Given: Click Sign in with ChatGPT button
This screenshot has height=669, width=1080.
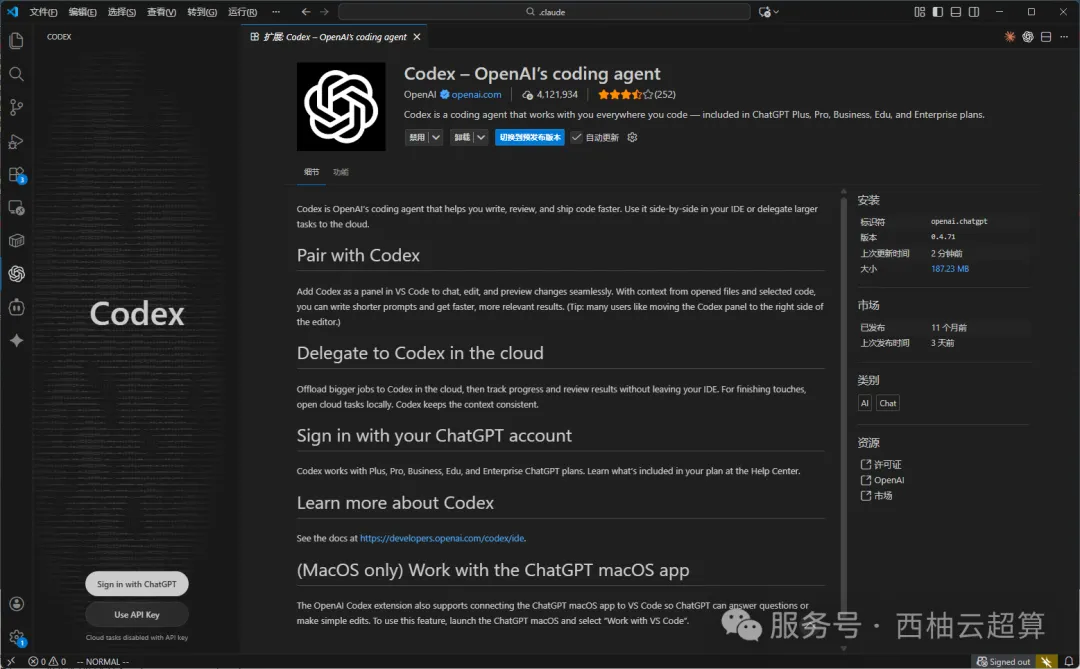Looking at the screenshot, I should tap(136, 584).
